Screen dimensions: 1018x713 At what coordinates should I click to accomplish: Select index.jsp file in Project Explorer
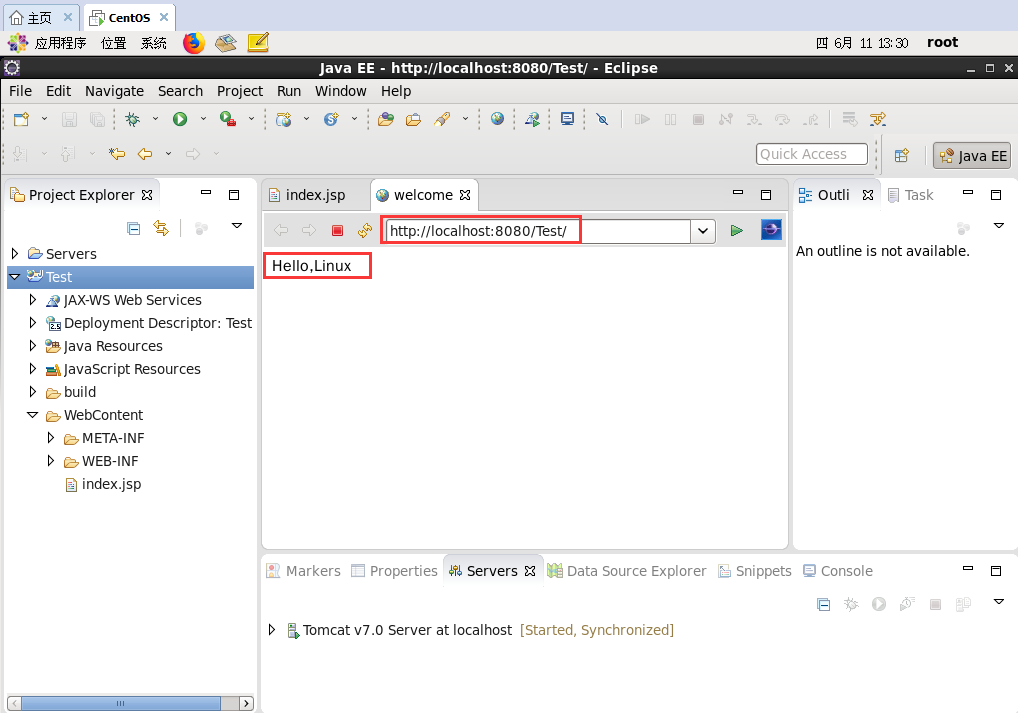103,484
